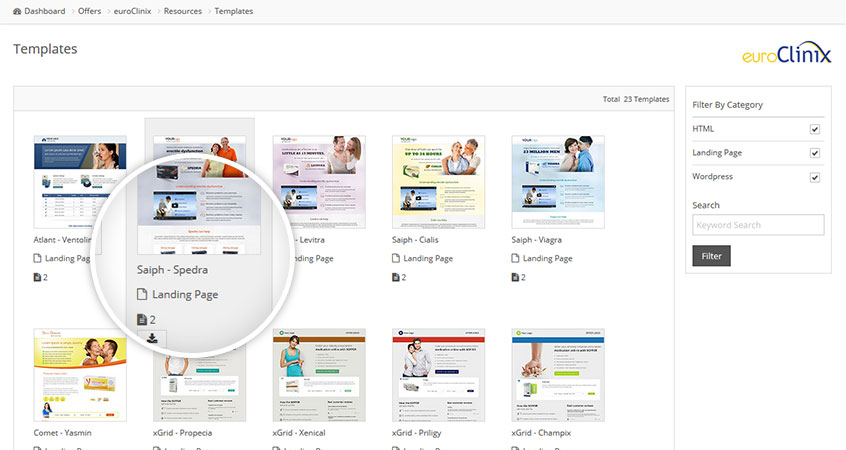Click the xGrid - Champix title
This screenshot has height=450, width=846.
pyautogui.click(x=541, y=433)
